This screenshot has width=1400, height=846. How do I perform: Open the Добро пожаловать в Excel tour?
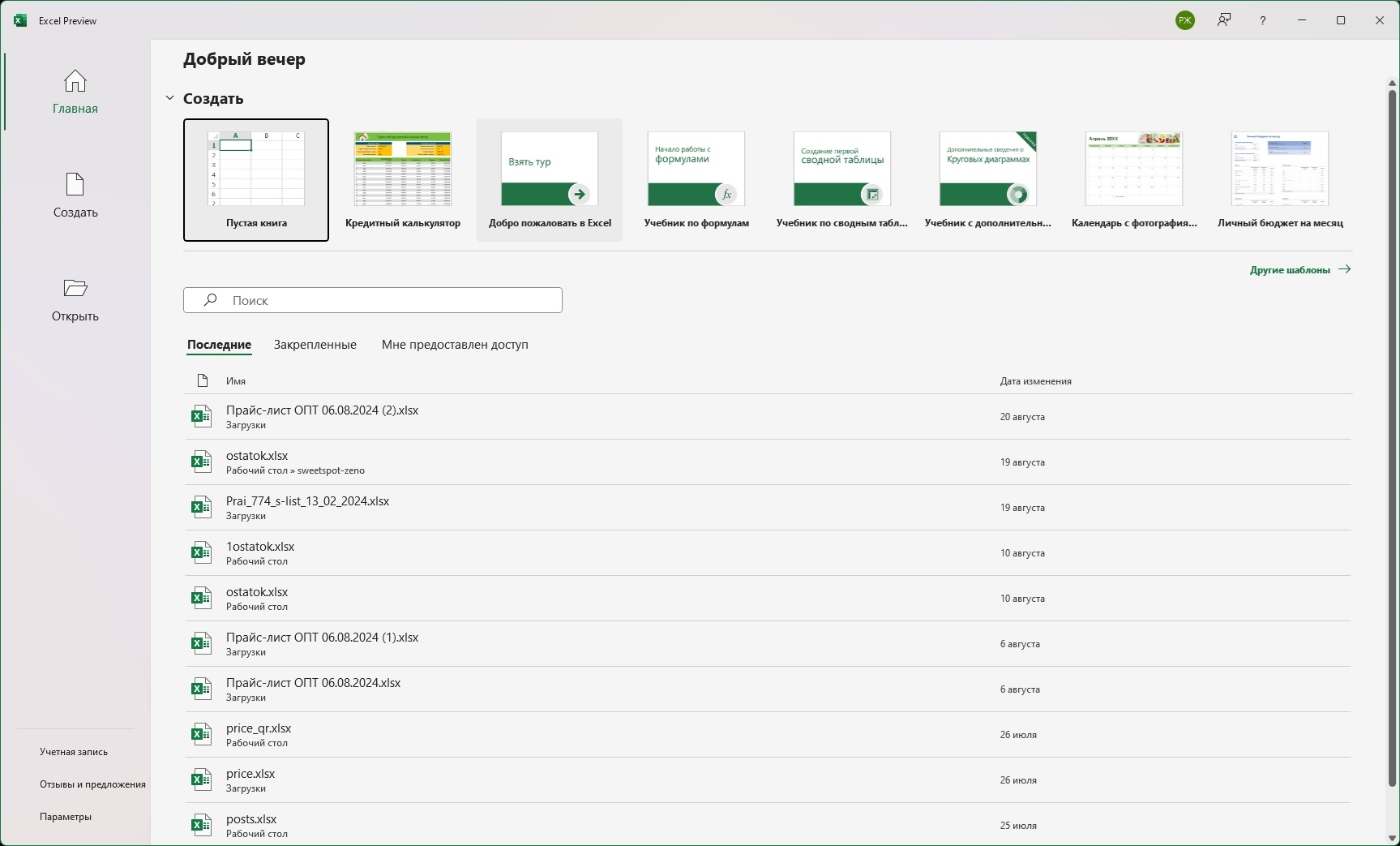[x=550, y=180]
